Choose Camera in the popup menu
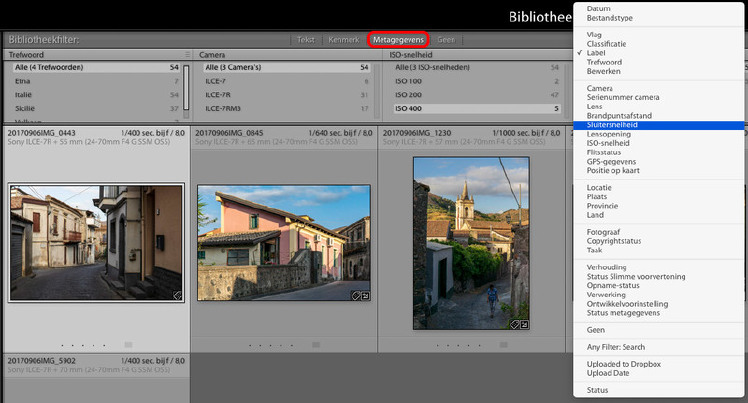The image size is (748, 403). click(600, 88)
